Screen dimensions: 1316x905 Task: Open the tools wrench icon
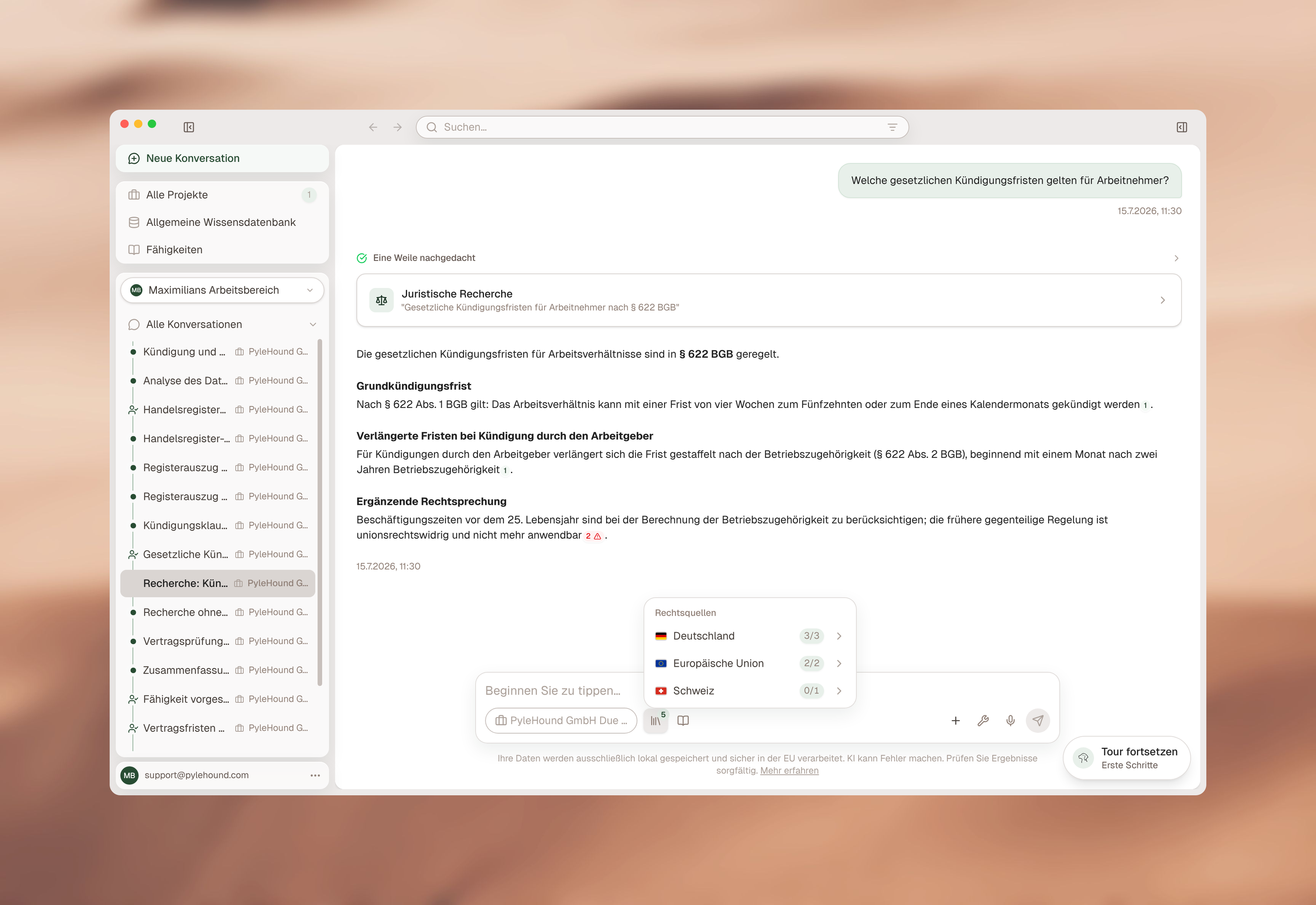tap(983, 720)
